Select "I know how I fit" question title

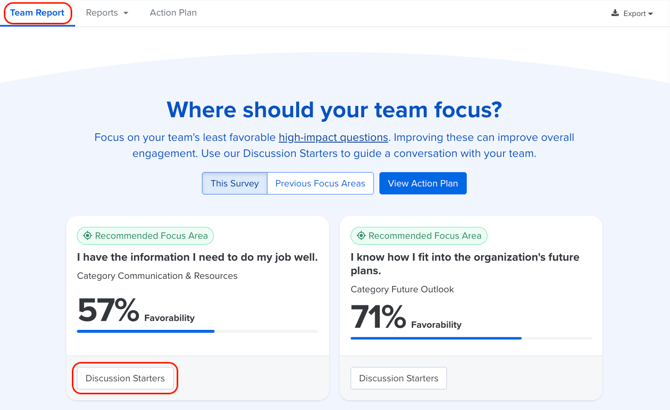(465, 263)
